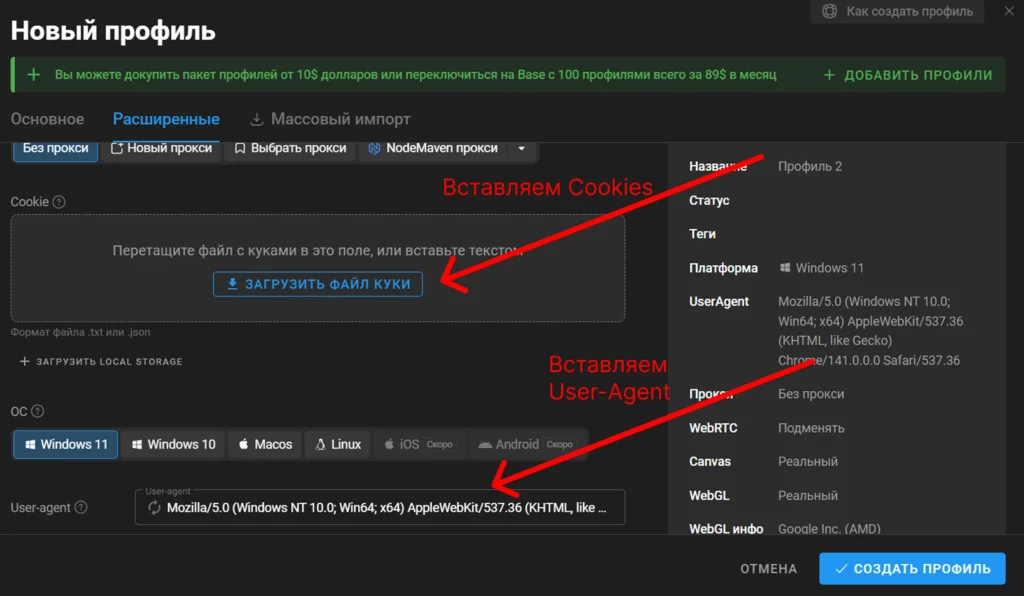The height and width of the screenshot is (596, 1024).
Task: Click the lifebuoy icon beside Как создать профиль
Action: (x=829, y=12)
